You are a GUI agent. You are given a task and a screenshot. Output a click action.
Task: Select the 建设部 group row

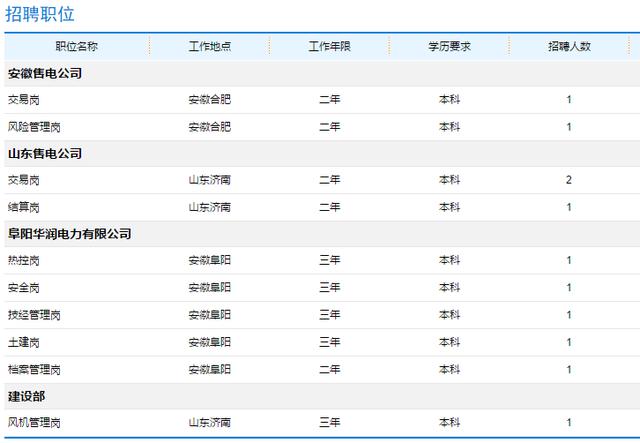[322, 396]
